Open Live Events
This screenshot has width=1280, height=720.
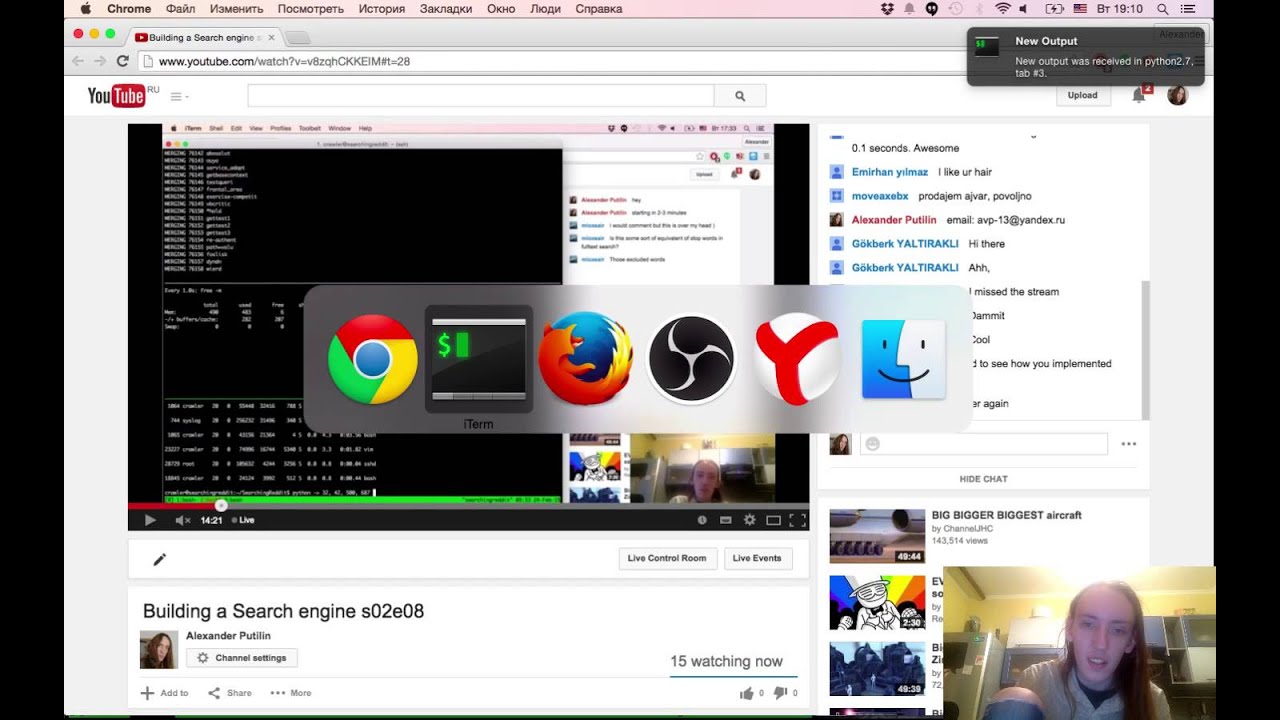click(x=757, y=558)
